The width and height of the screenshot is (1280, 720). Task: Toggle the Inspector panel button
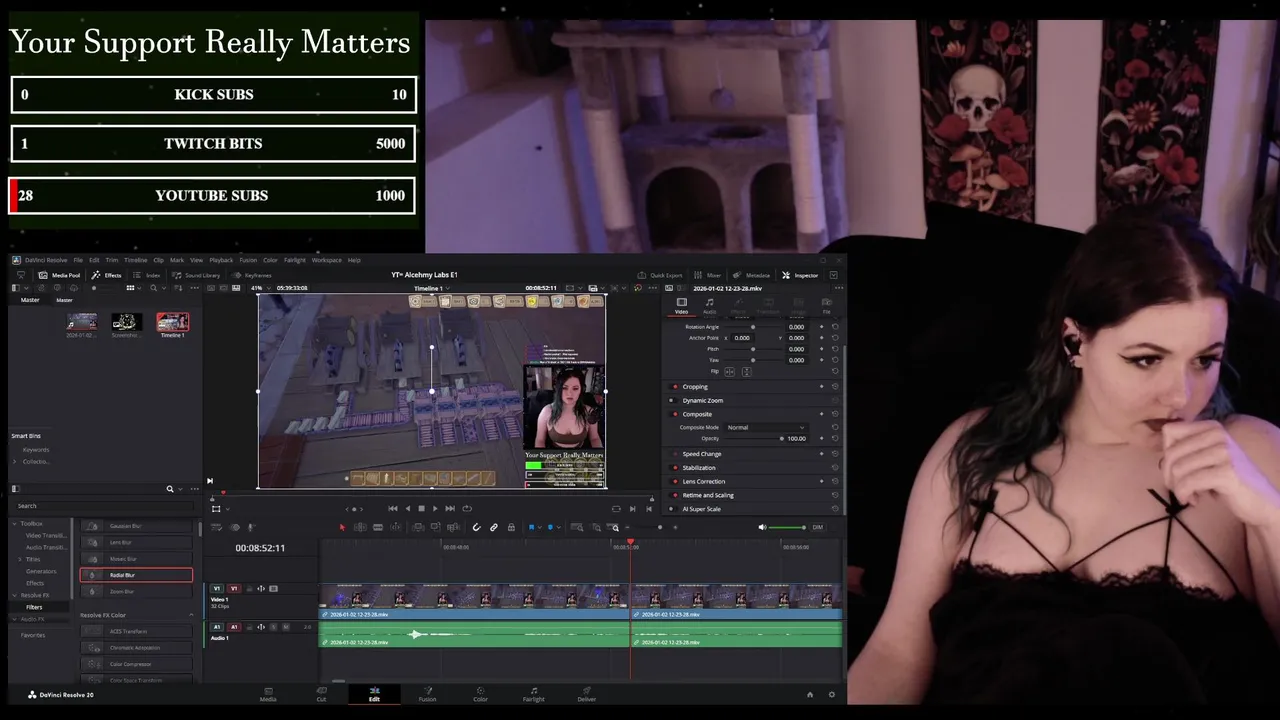click(800, 275)
